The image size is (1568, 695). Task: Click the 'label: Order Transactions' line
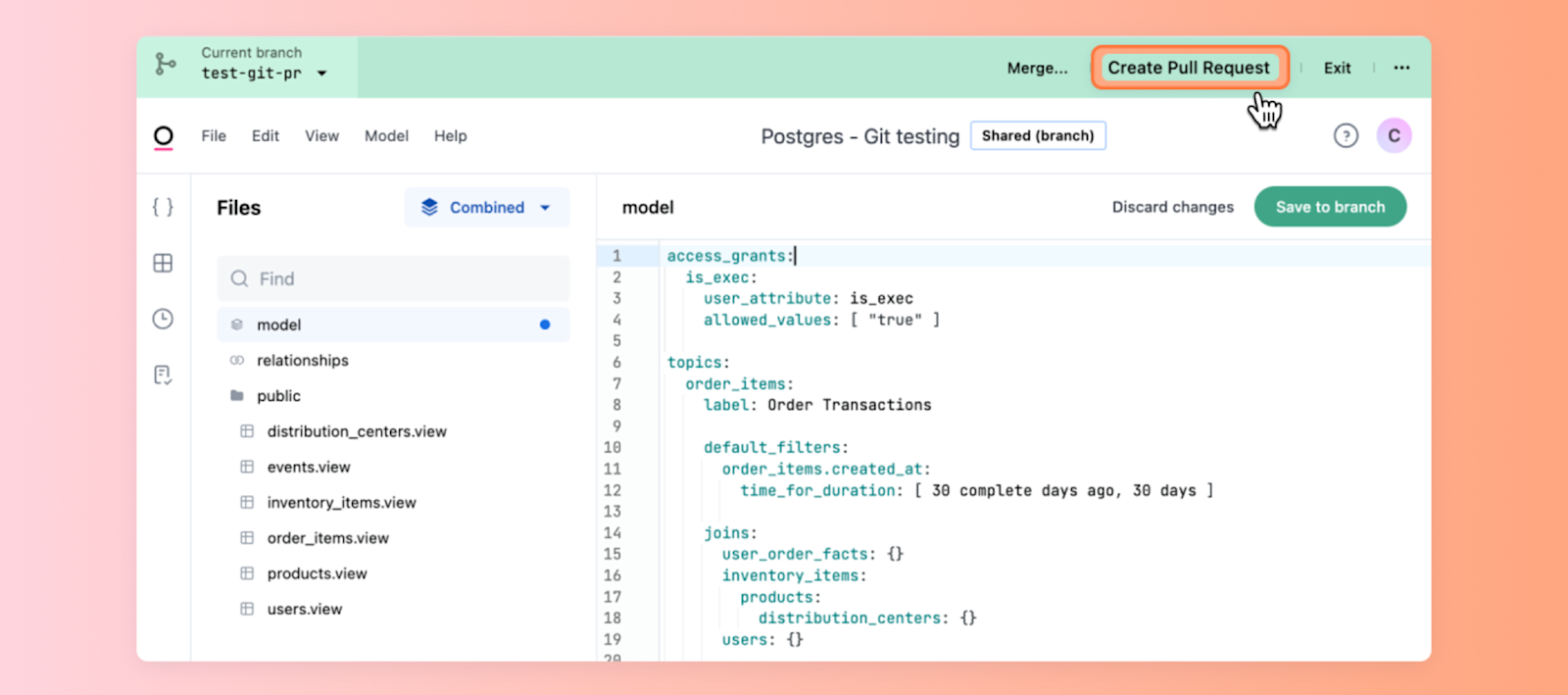[x=817, y=405]
